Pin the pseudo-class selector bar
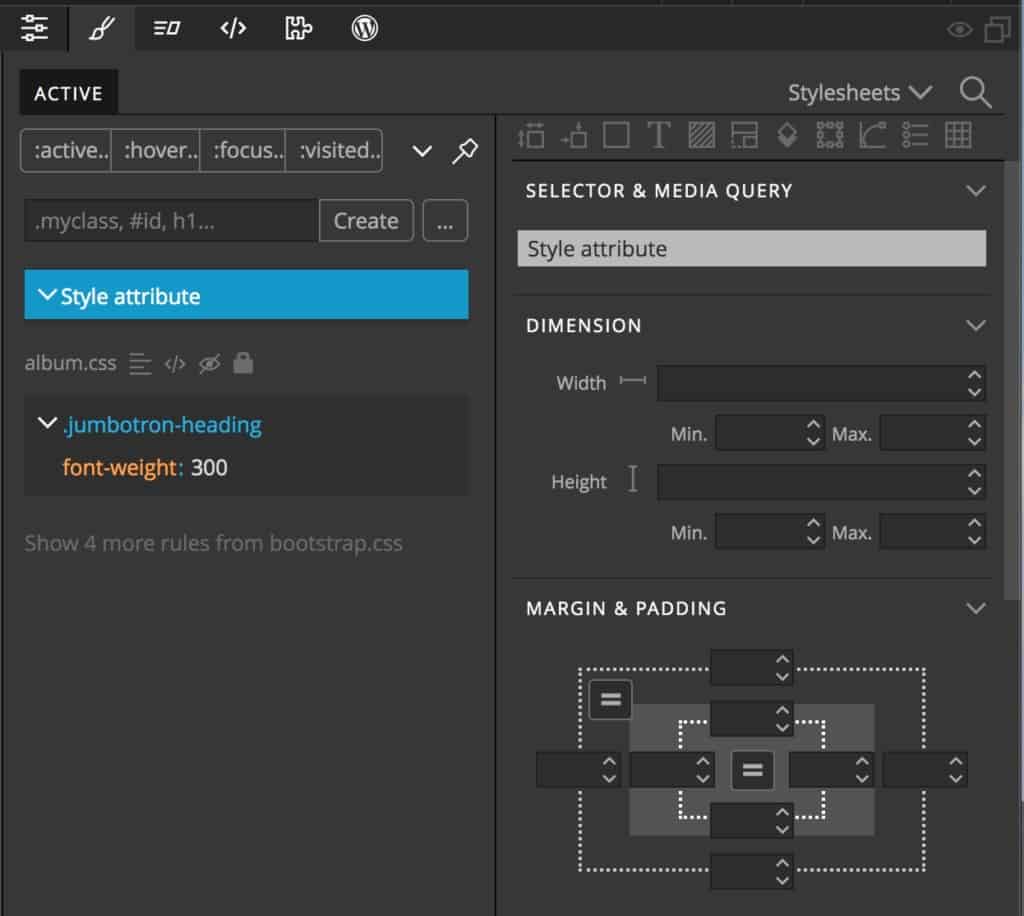This screenshot has height=916, width=1024. 466,150
